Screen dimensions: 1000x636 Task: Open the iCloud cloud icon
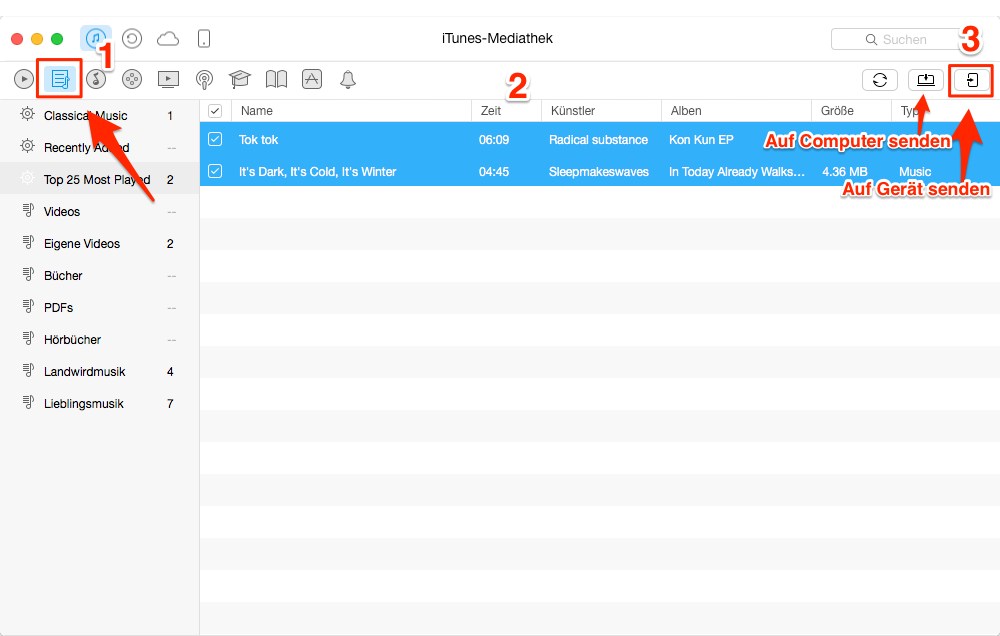tap(168, 39)
